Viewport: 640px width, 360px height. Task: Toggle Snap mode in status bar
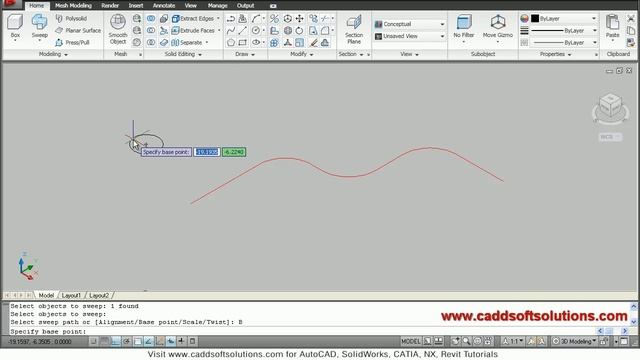(x=93, y=341)
